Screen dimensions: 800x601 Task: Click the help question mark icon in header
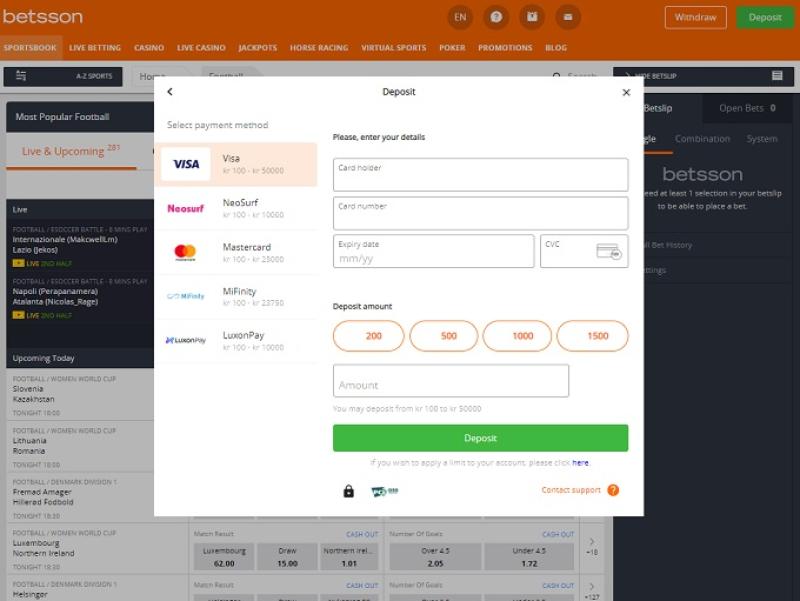coord(496,17)
